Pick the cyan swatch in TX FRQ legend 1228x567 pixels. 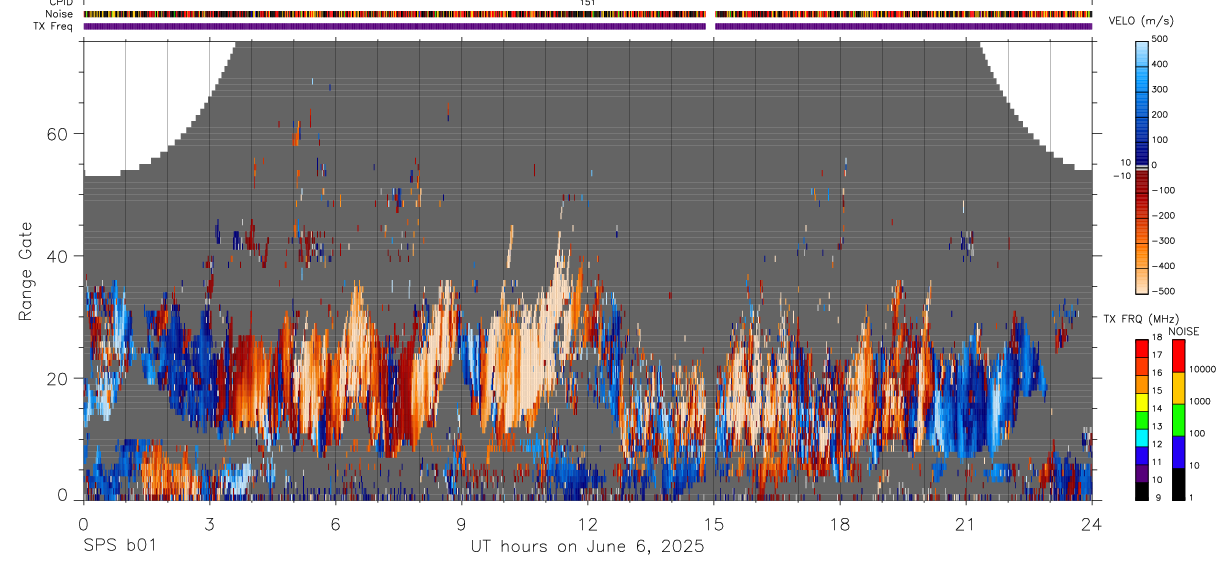point(1142,438)
